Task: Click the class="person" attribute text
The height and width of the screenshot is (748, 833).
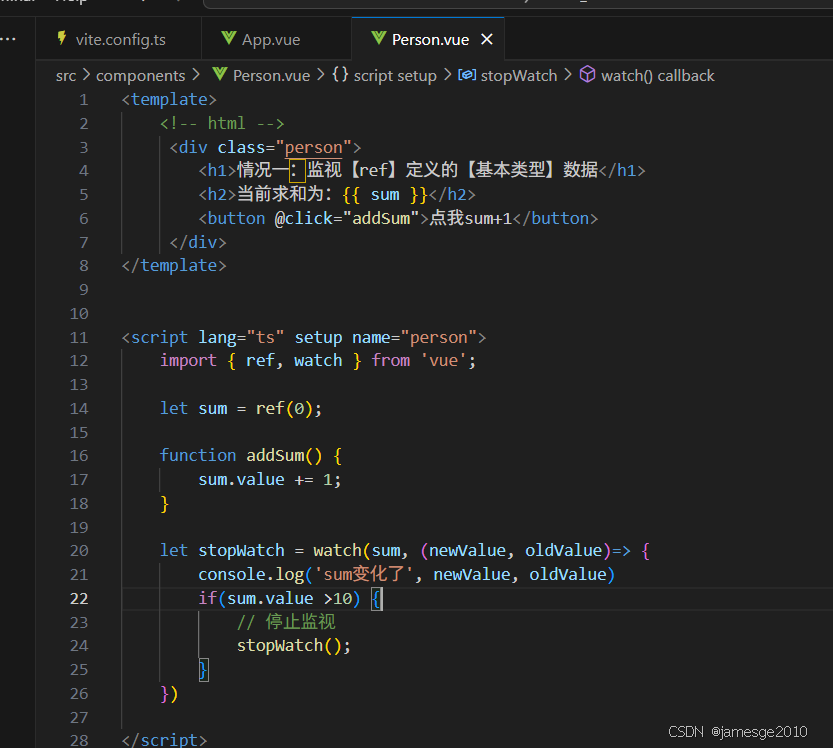Action: 284,147
